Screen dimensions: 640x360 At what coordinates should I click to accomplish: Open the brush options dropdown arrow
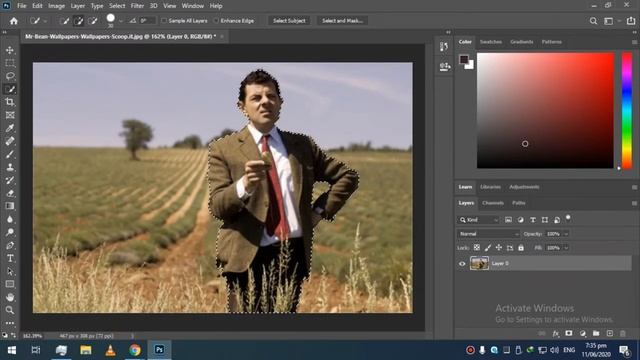(121, 21)
